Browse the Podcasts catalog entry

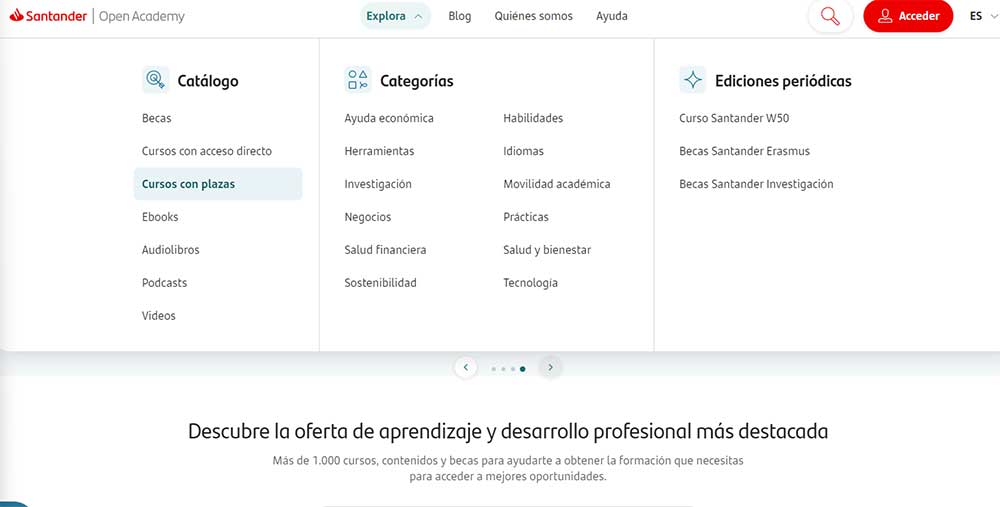(164, 283)
